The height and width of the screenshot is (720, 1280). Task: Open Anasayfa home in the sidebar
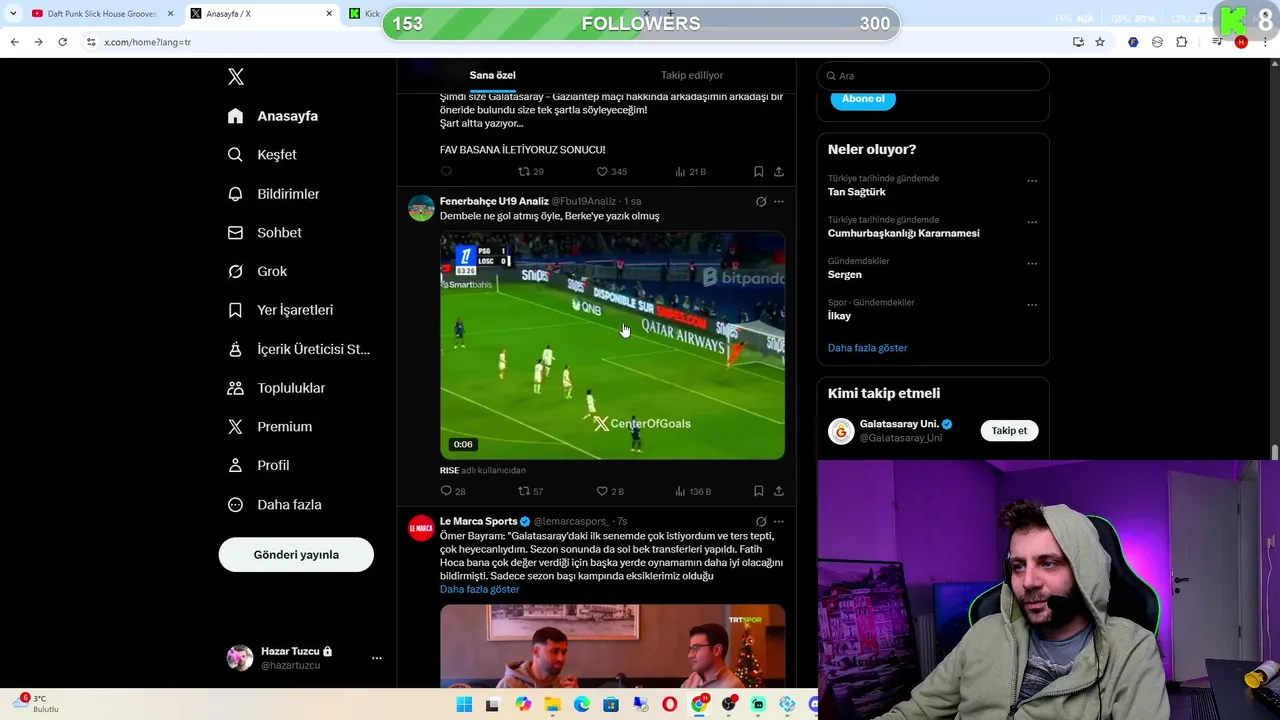point(273,116)
